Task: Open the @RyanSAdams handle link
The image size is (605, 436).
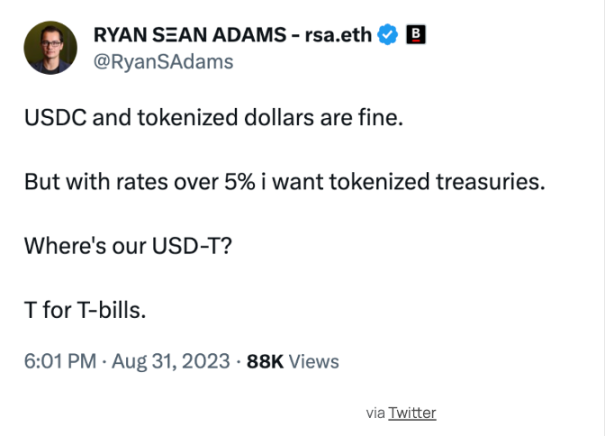Action: [163, 62]
